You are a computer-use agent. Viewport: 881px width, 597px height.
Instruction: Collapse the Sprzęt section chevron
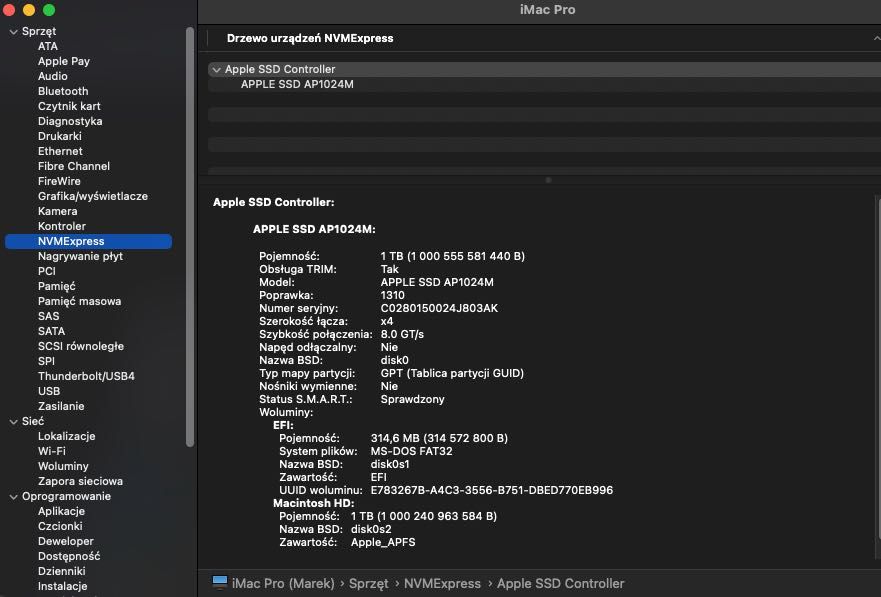[x=13, y=32]
